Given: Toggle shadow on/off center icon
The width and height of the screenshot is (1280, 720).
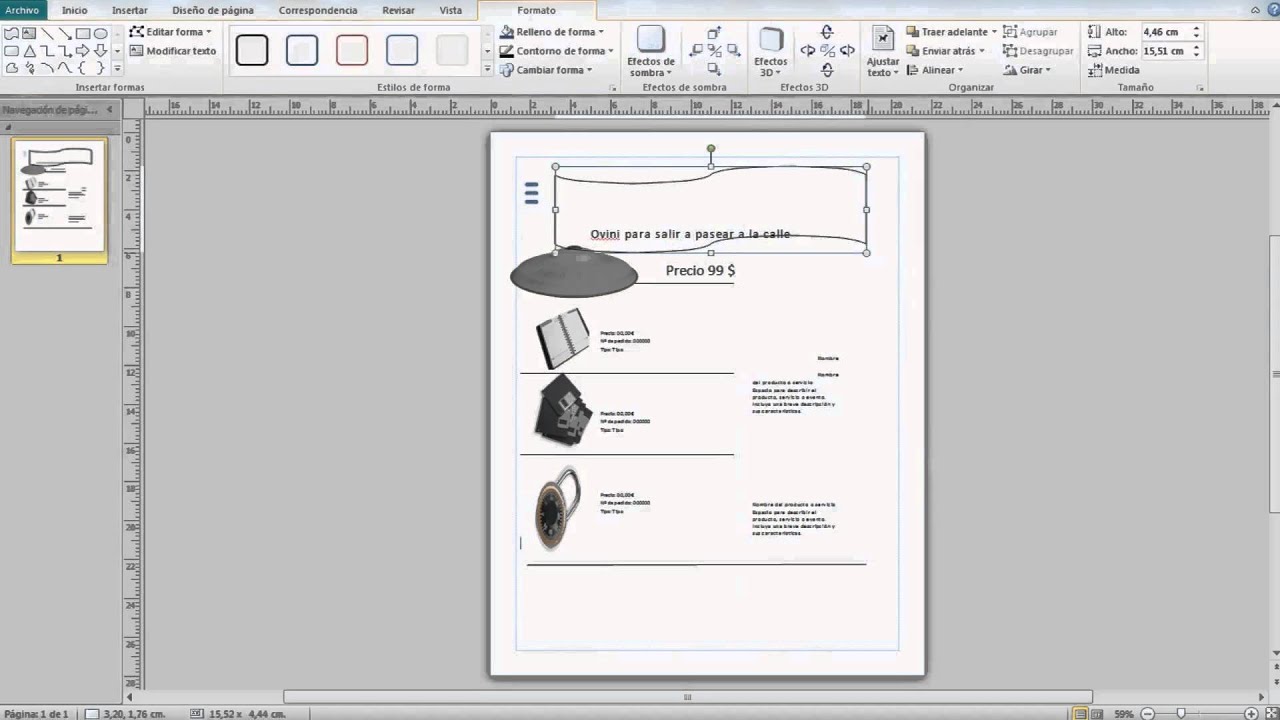Looking at the screenshot, I should (x=714, y=51).
